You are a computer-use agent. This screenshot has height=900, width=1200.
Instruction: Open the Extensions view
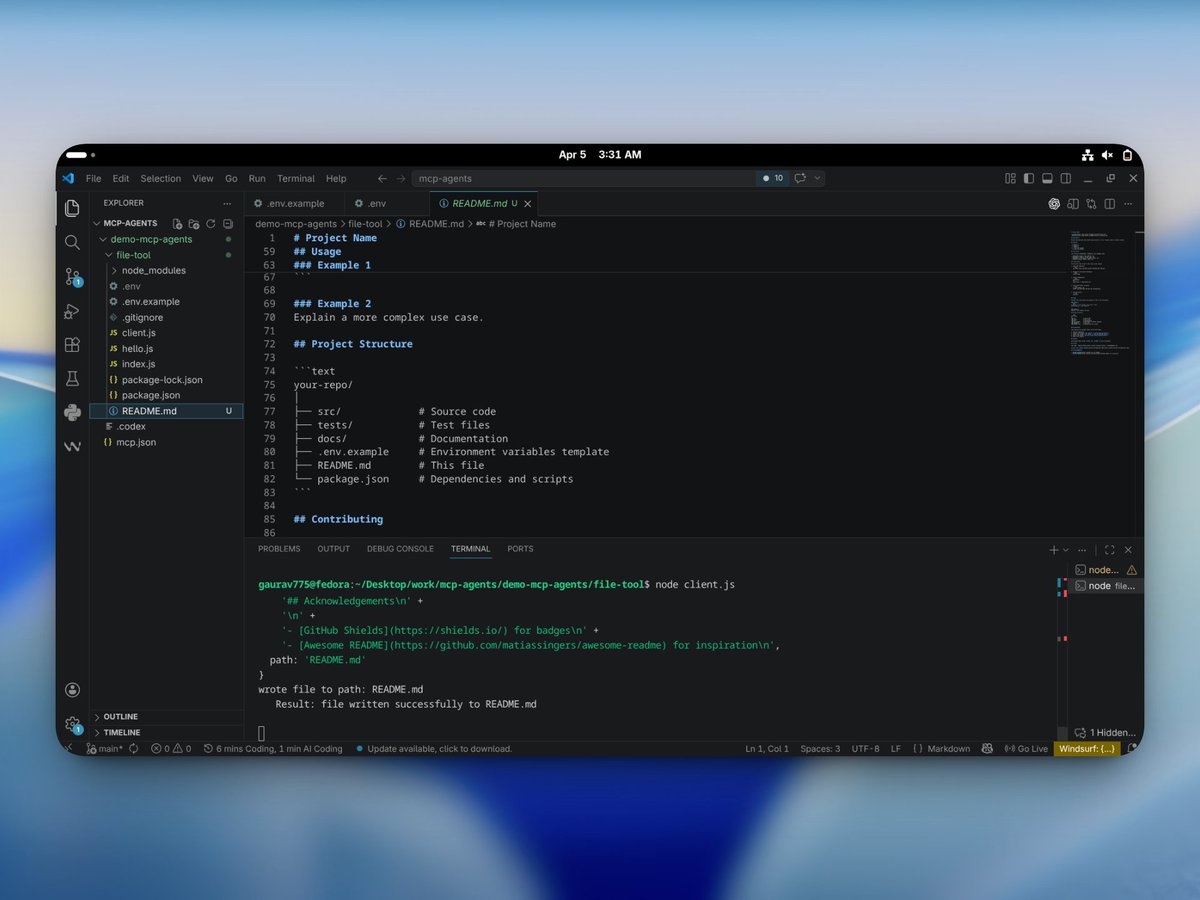72,345
